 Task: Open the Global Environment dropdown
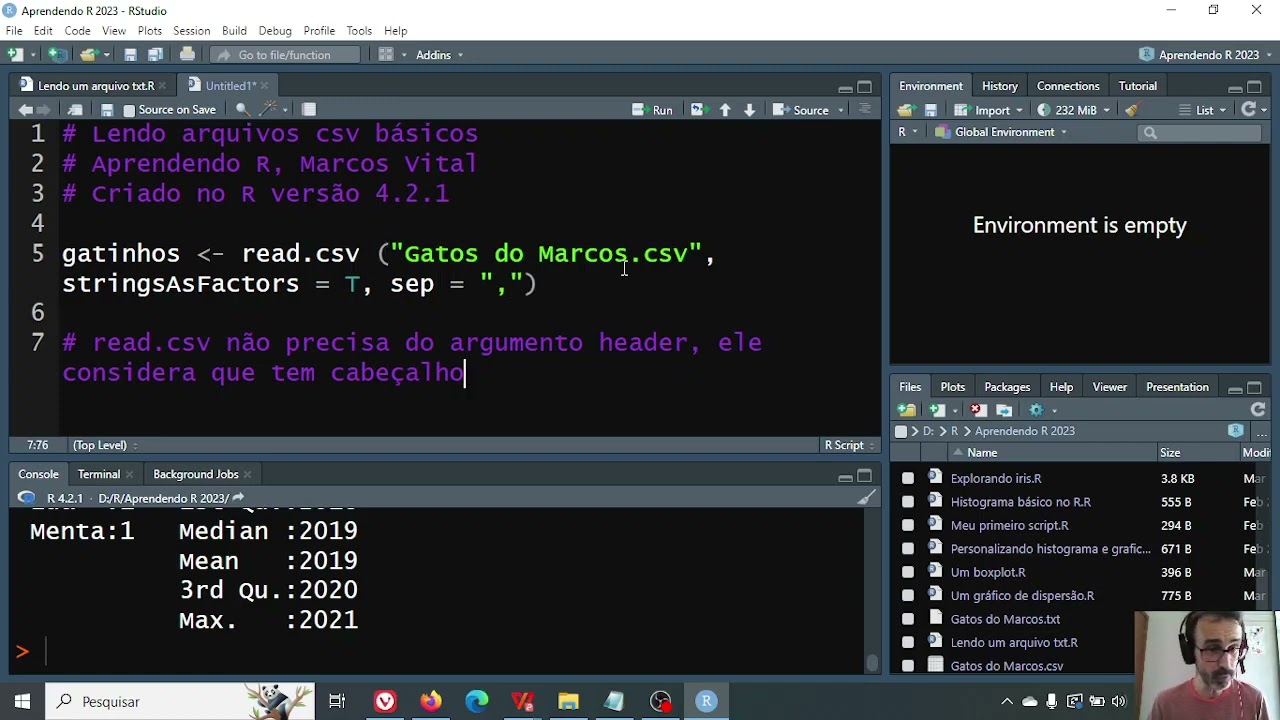click(1002, 132)
